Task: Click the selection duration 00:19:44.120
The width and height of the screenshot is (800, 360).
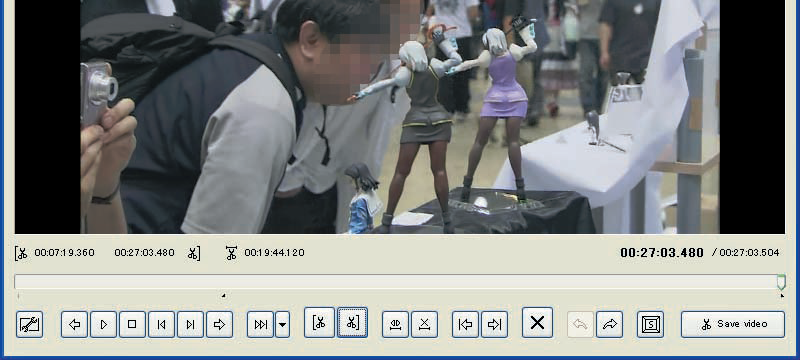Action: [274, 252]
